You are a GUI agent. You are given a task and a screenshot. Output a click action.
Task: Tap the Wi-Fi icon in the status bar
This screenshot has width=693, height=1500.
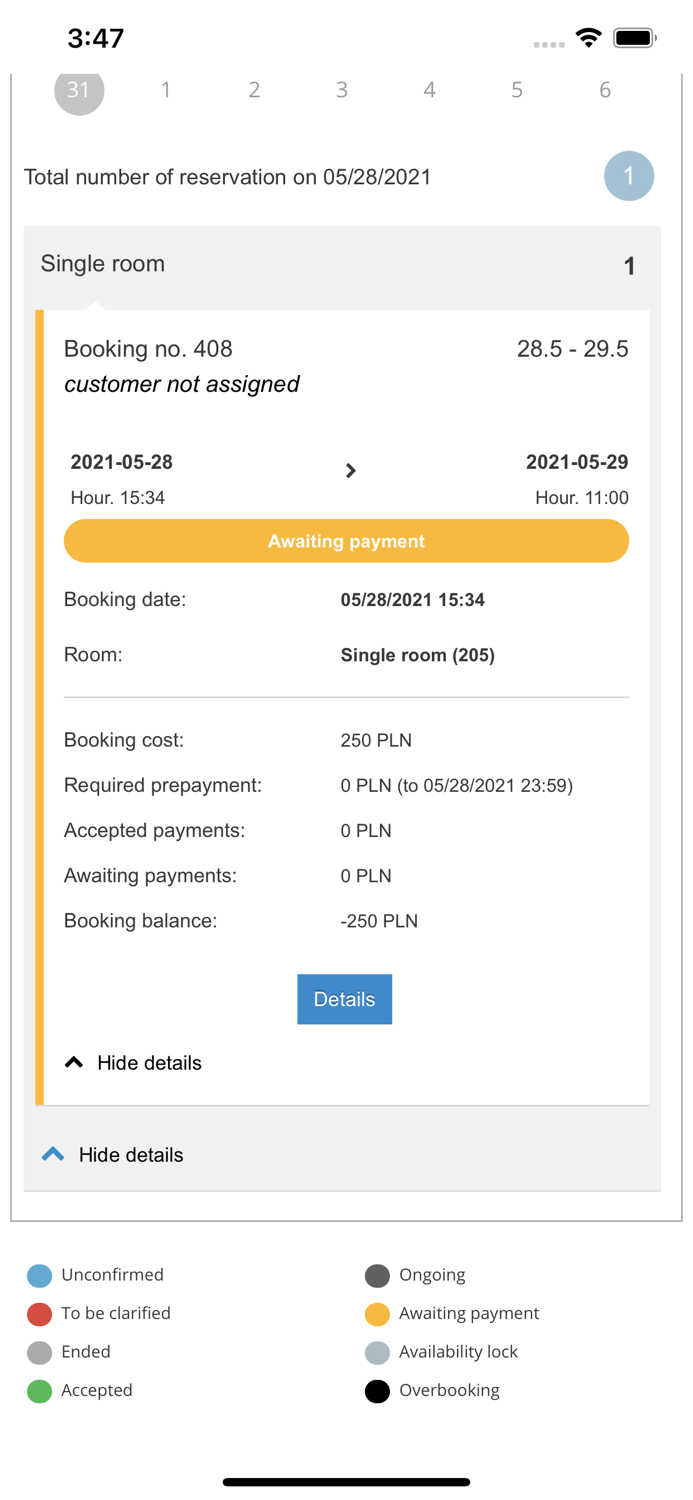click(588, 36)
